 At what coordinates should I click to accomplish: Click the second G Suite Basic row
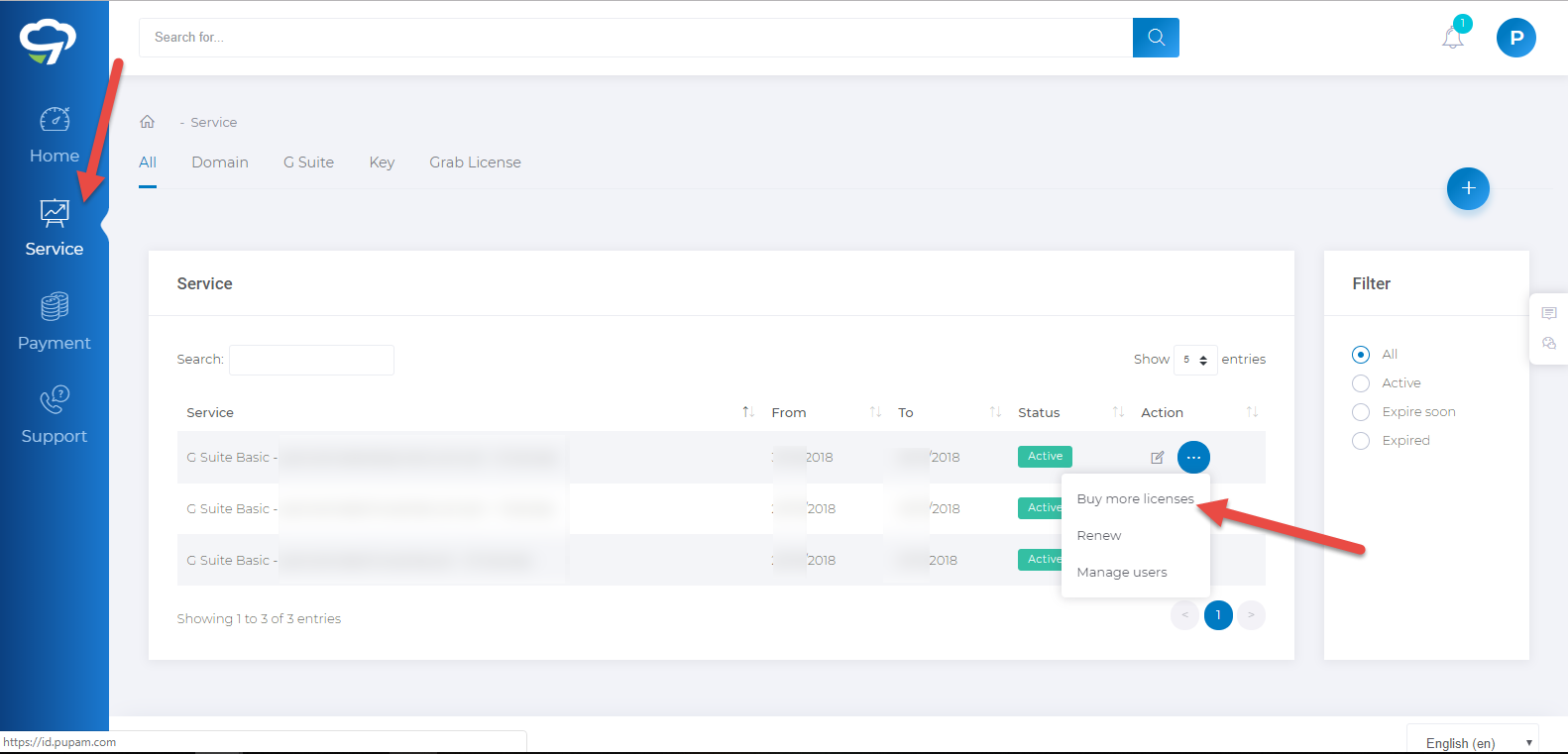(x=721, y=508)
